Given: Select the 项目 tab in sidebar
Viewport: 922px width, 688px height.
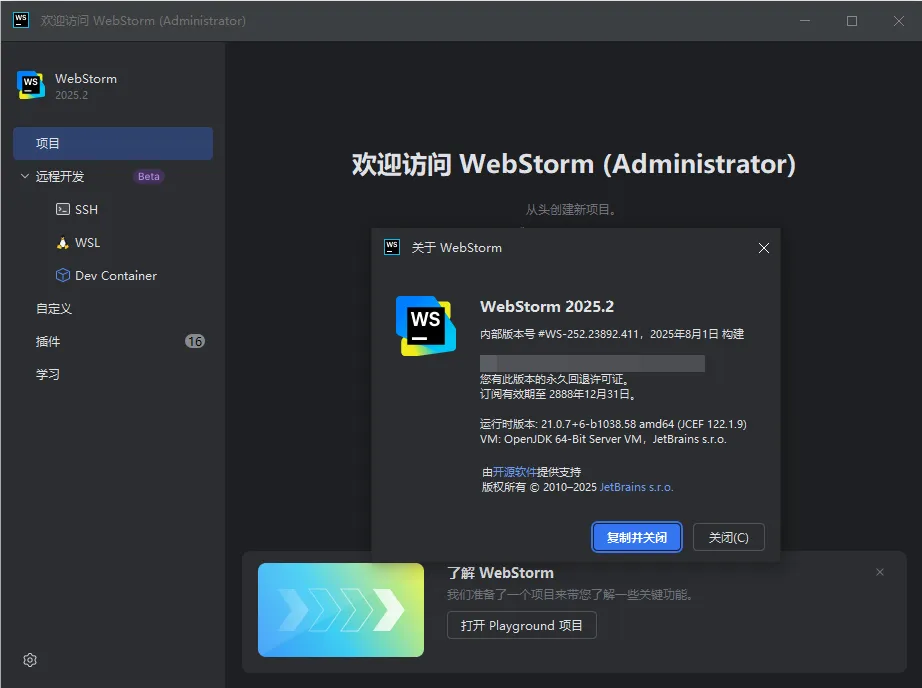Looking at the screenshot, I should 112,144.
